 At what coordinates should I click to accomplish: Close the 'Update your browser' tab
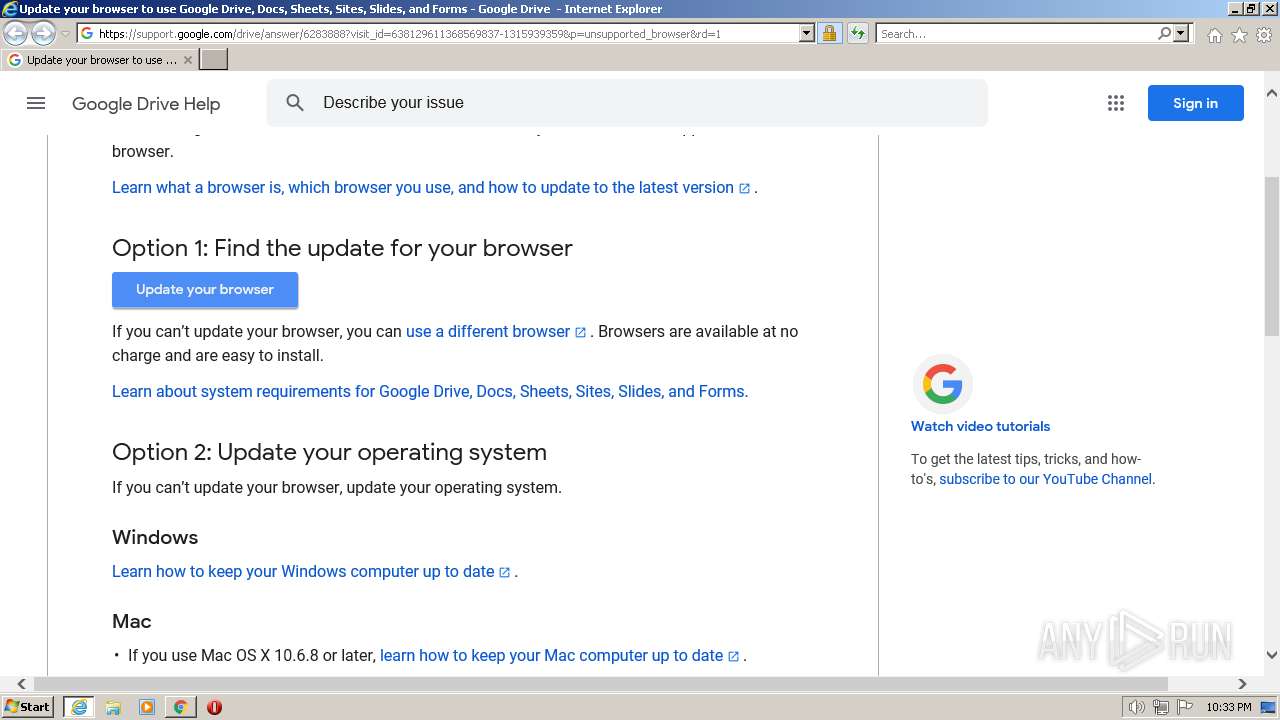(x=188, y=60)
